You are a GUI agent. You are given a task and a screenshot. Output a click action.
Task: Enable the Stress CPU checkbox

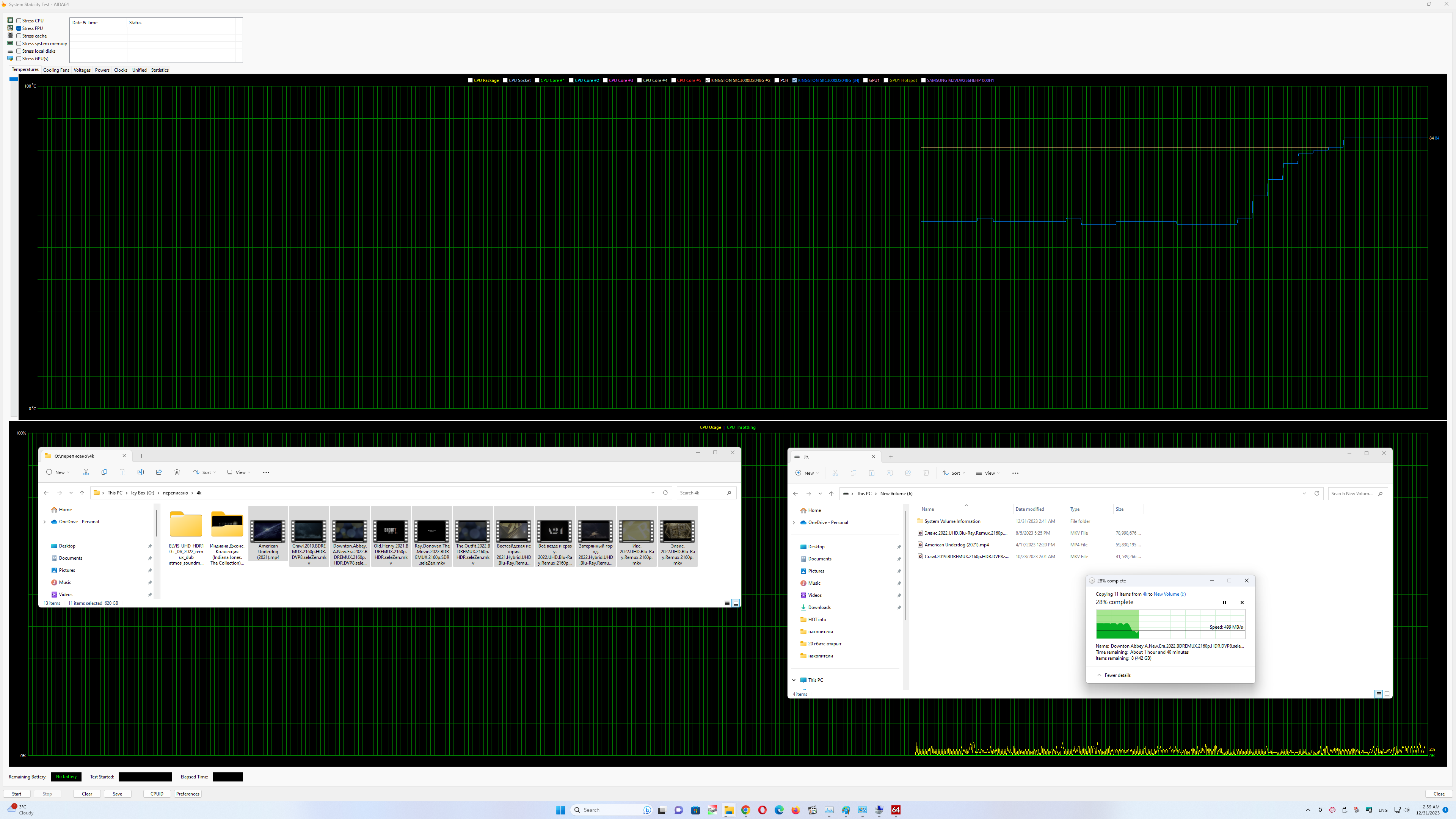pyautogui.click(x=19, y=21)
